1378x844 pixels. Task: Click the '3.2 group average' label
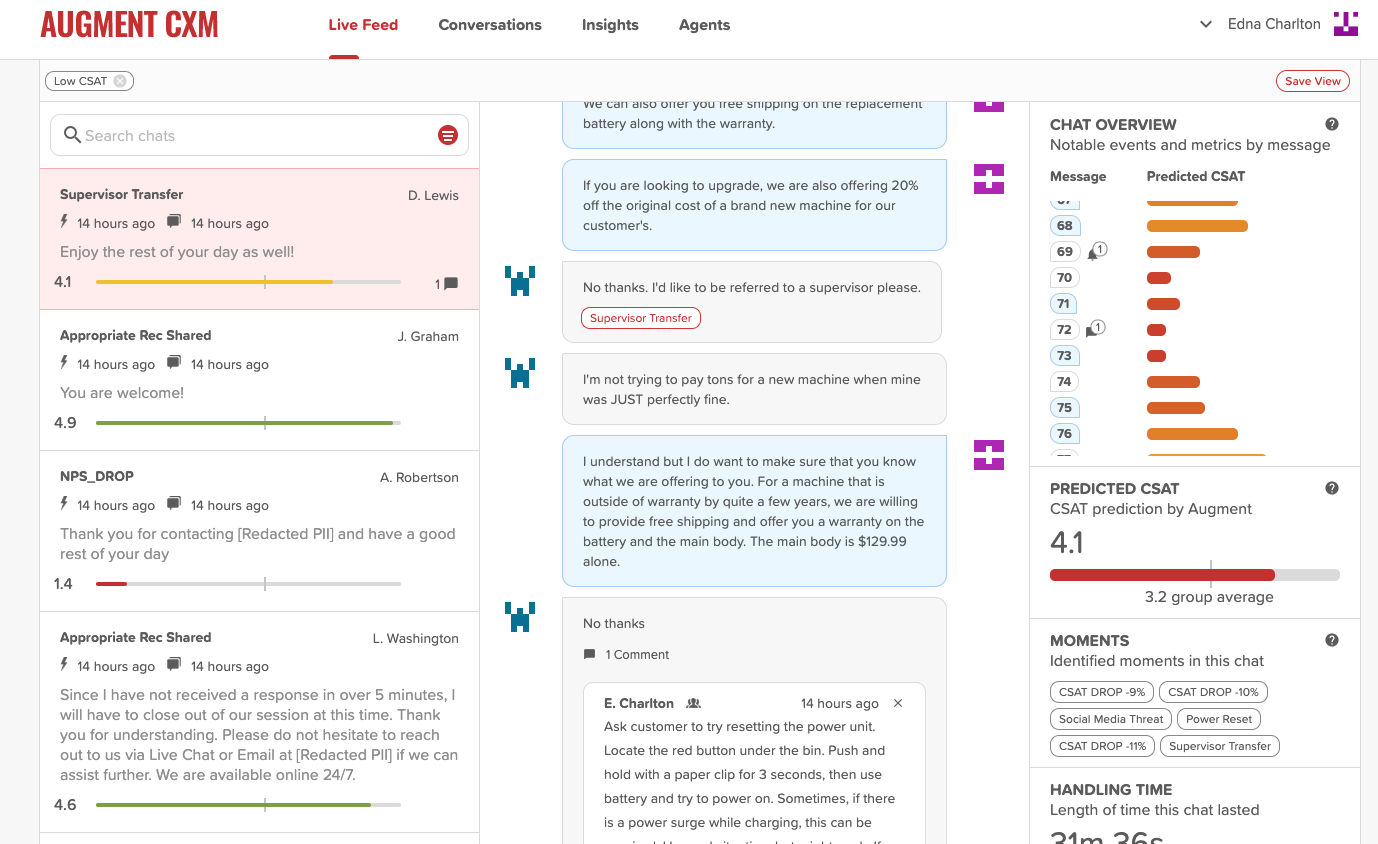(1209, 597)
